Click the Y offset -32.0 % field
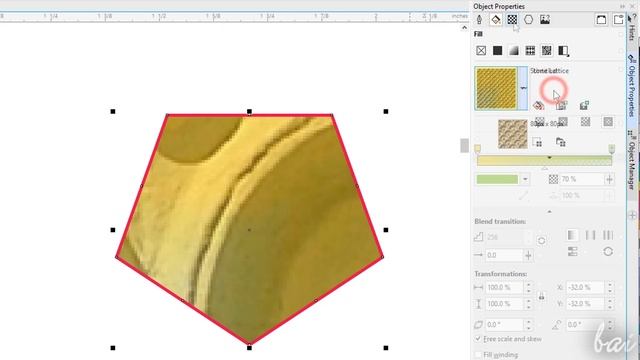Screen dimensions: 640x360 click(x=586, y=304)
